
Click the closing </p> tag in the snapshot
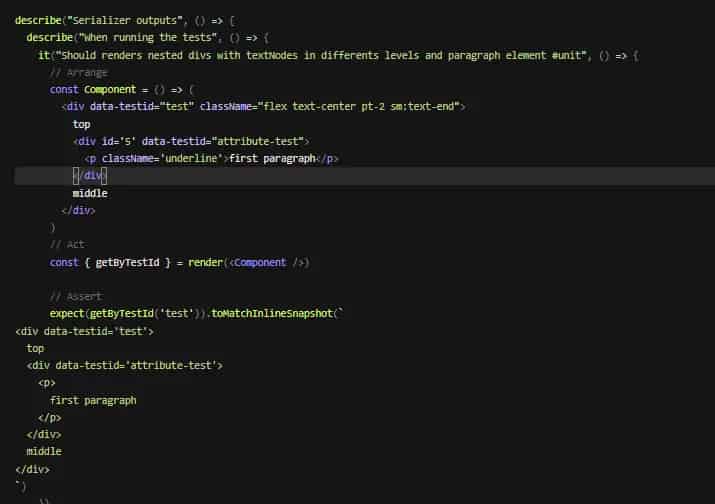pos(50,417)
